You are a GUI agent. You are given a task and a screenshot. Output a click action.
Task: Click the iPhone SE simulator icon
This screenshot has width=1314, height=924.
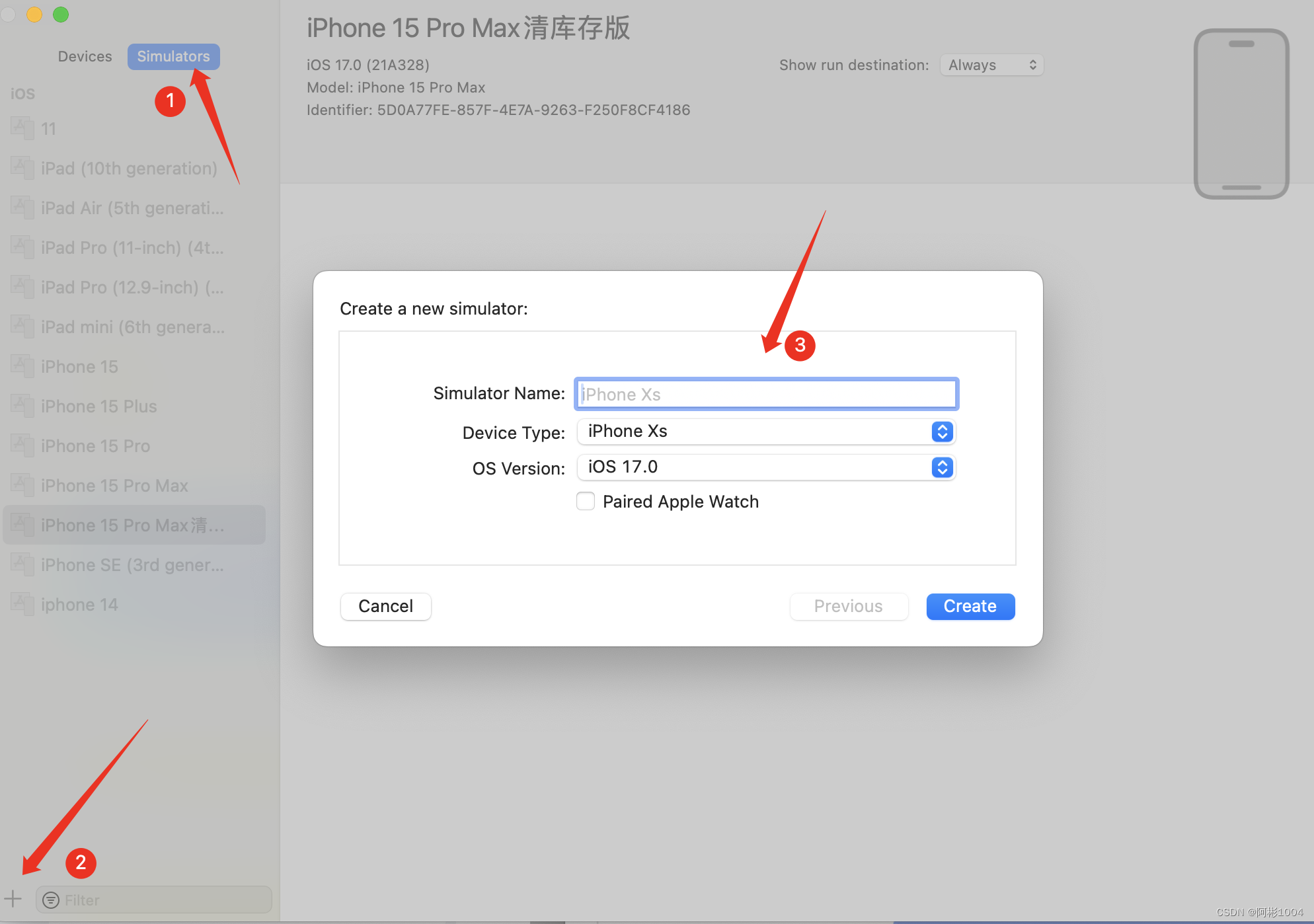point(22,565)
